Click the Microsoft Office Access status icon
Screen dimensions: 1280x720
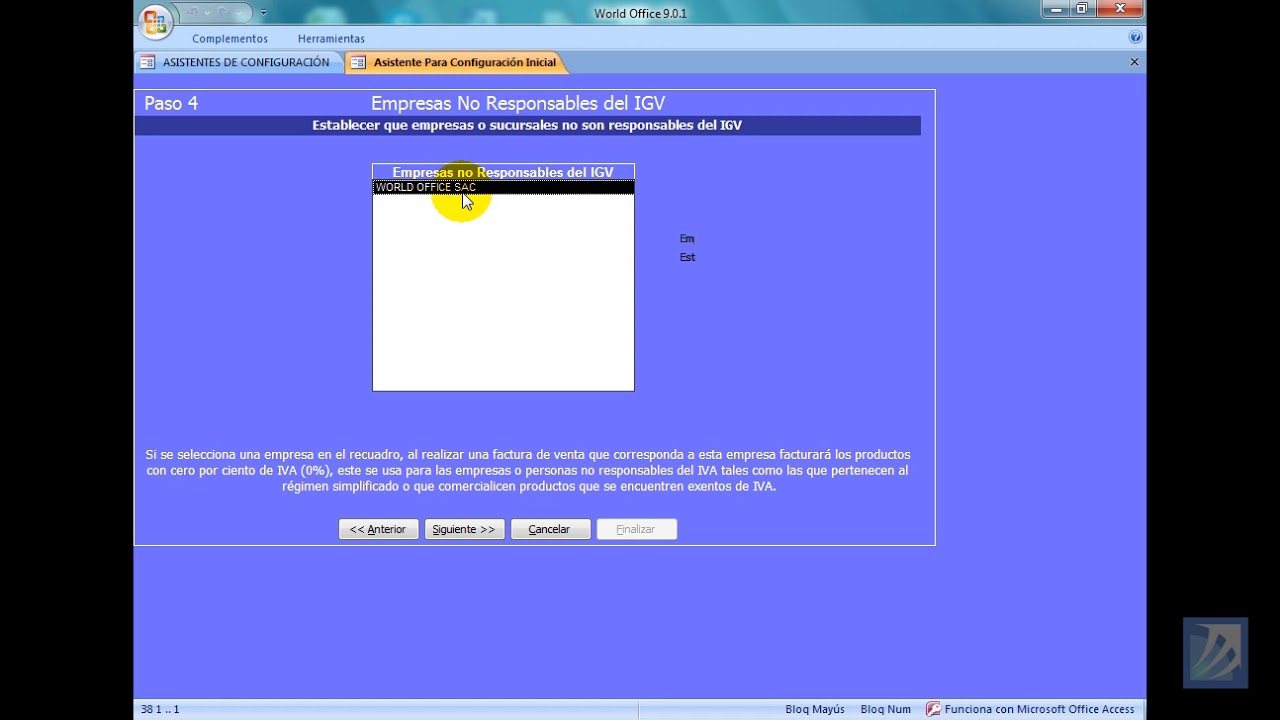pos(933,709)
